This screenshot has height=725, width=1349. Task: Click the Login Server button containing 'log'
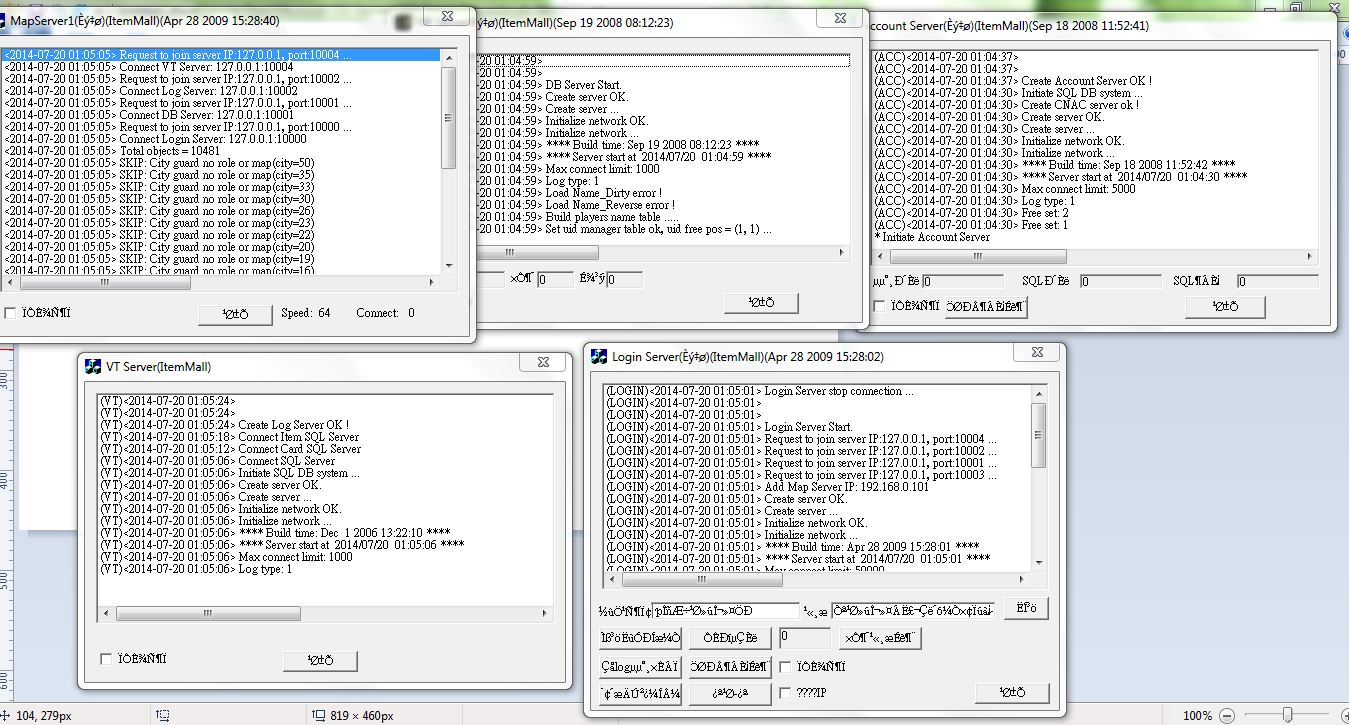[640, 666]
